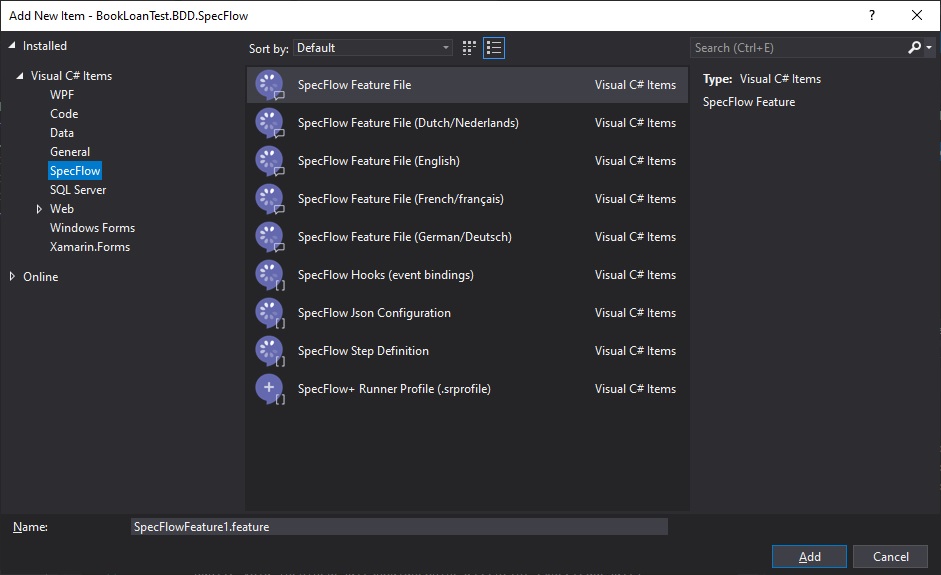
Task: Select the Online label
Action: [41, 277]
